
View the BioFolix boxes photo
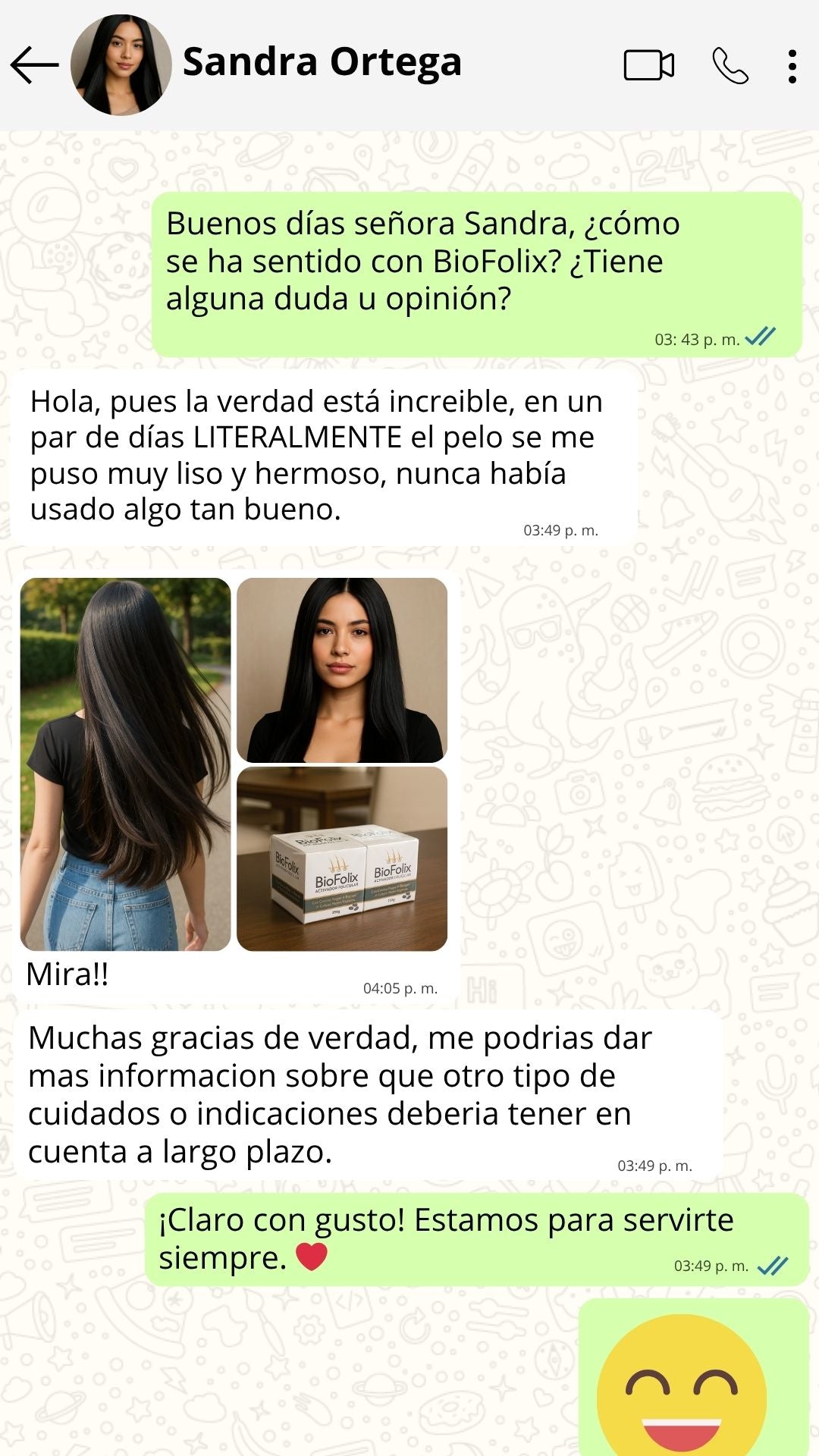pos(342,858)
